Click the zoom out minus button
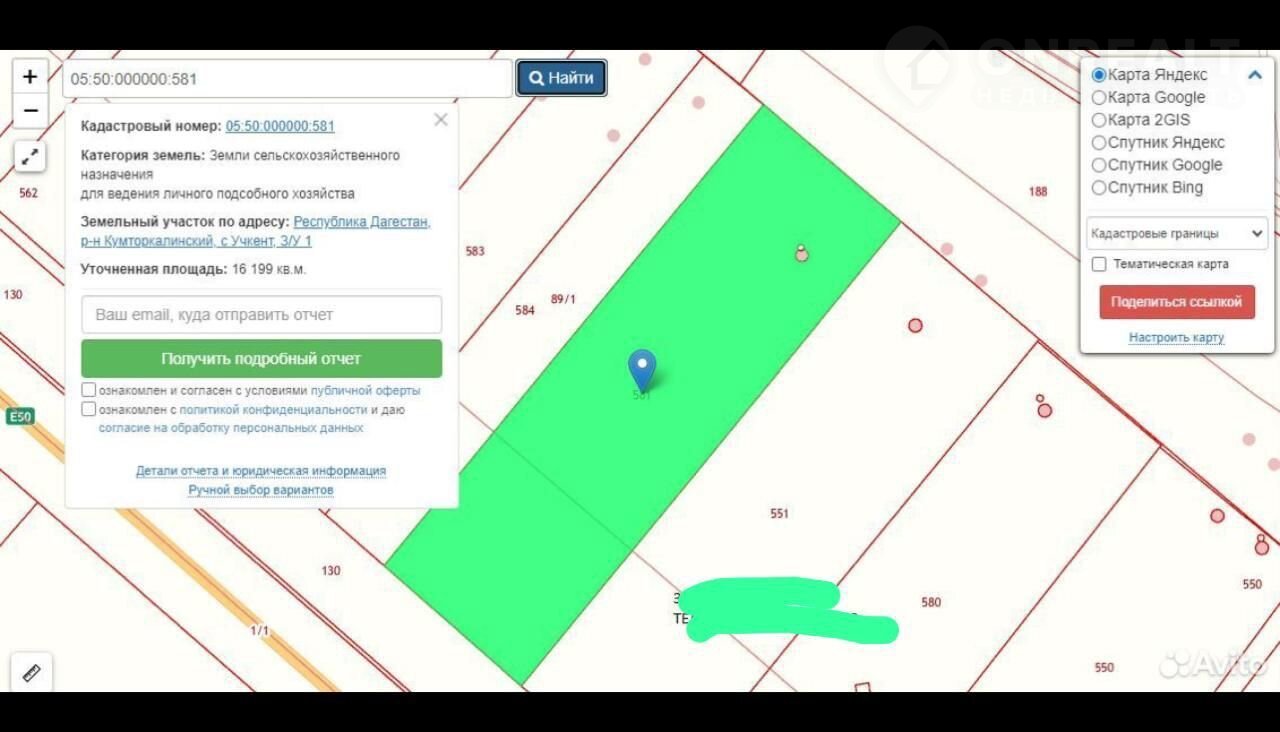Screen dimensions: 1280x732 (30, 111)
